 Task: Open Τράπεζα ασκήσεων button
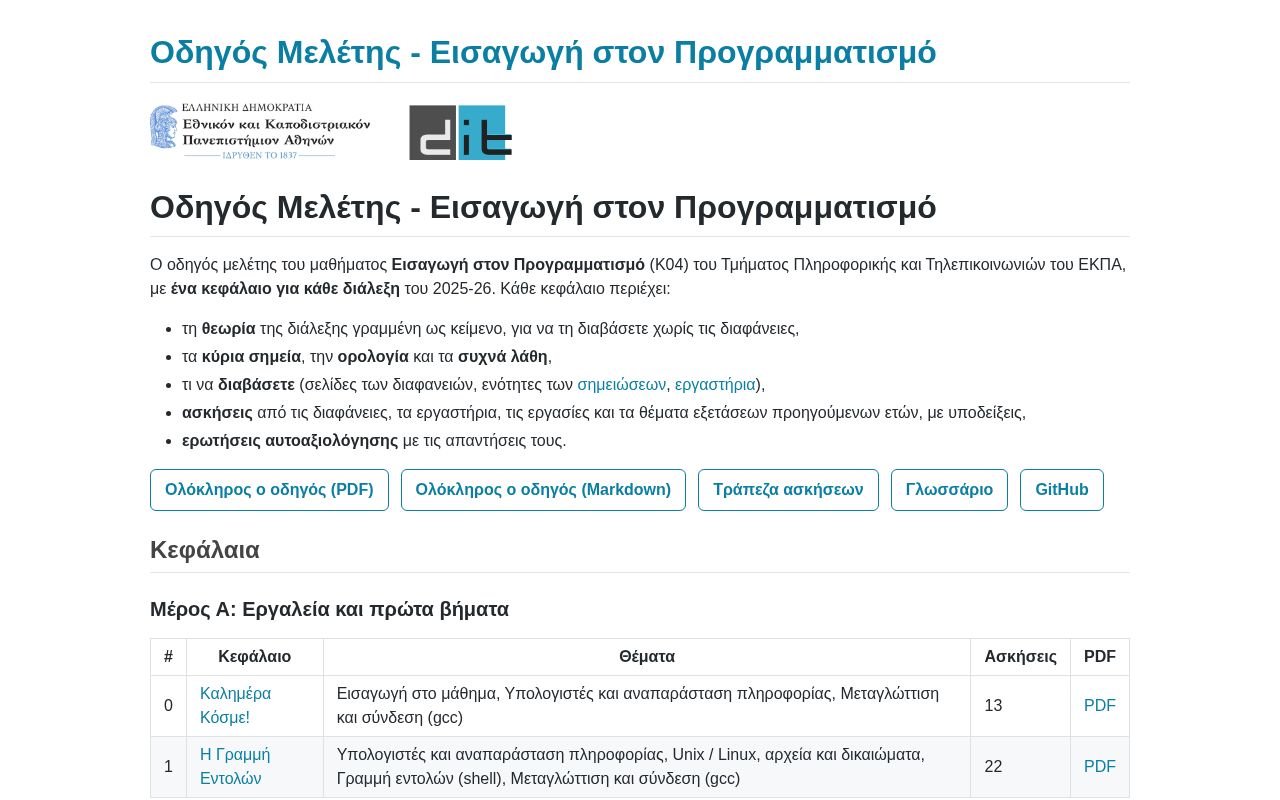click(x=788, y=490)
